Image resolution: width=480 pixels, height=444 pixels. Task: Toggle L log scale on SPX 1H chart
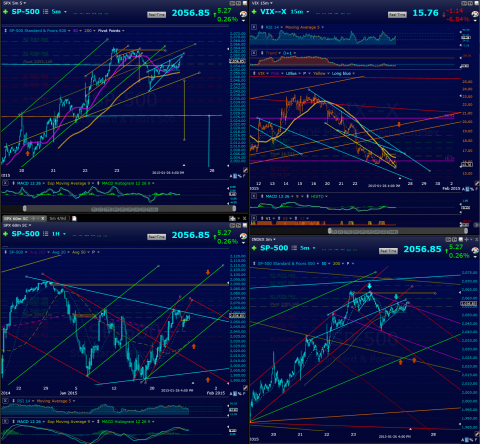tap(235, 394)
